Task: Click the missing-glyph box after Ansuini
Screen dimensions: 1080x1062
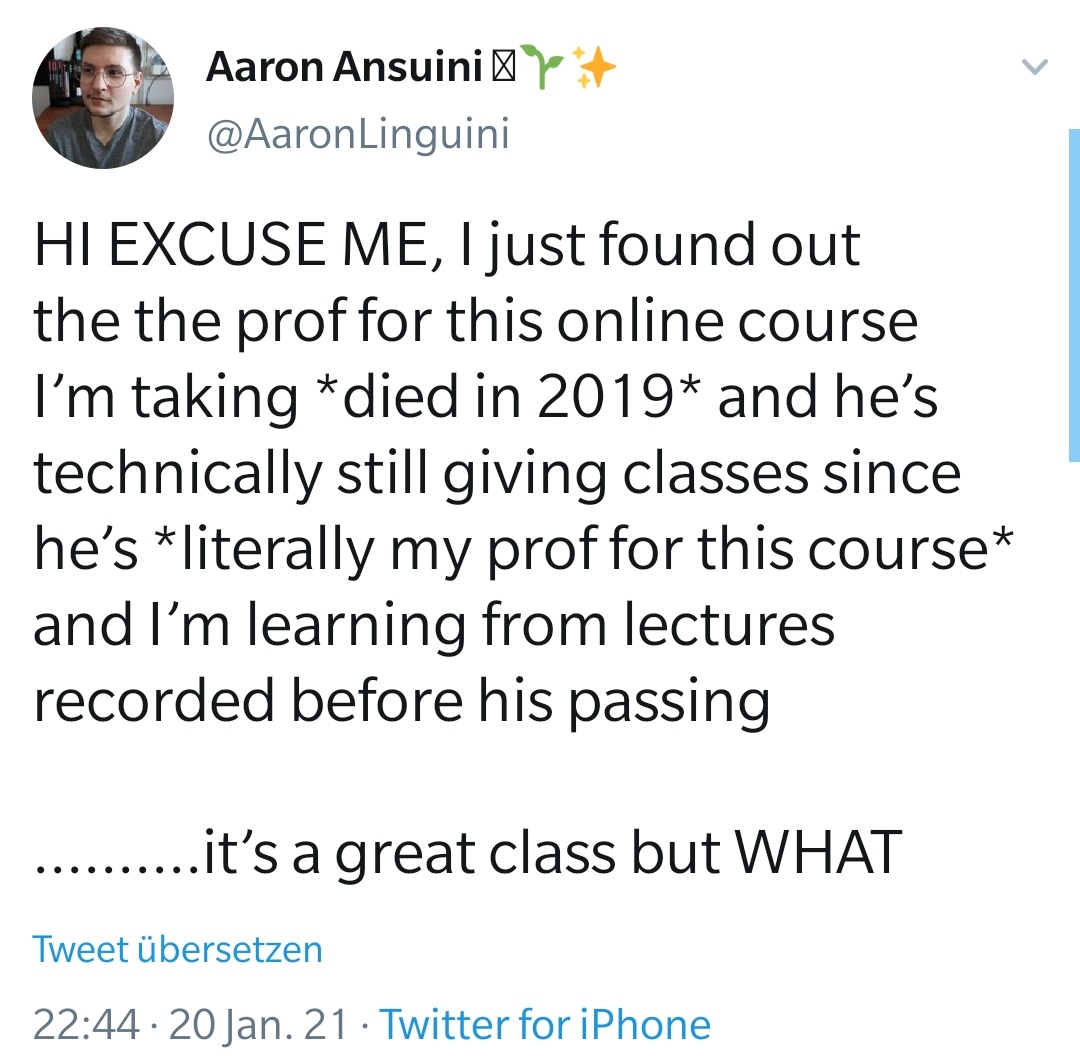Action: click(x=502, y=69)
